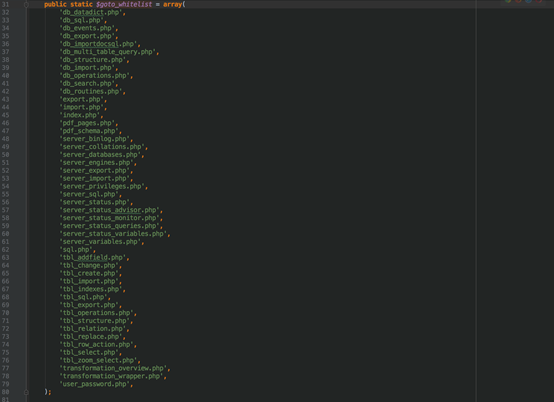Place cursor in 'tbl_addfield.php' string
Screen dimensions: 554x402
point(93,258)
